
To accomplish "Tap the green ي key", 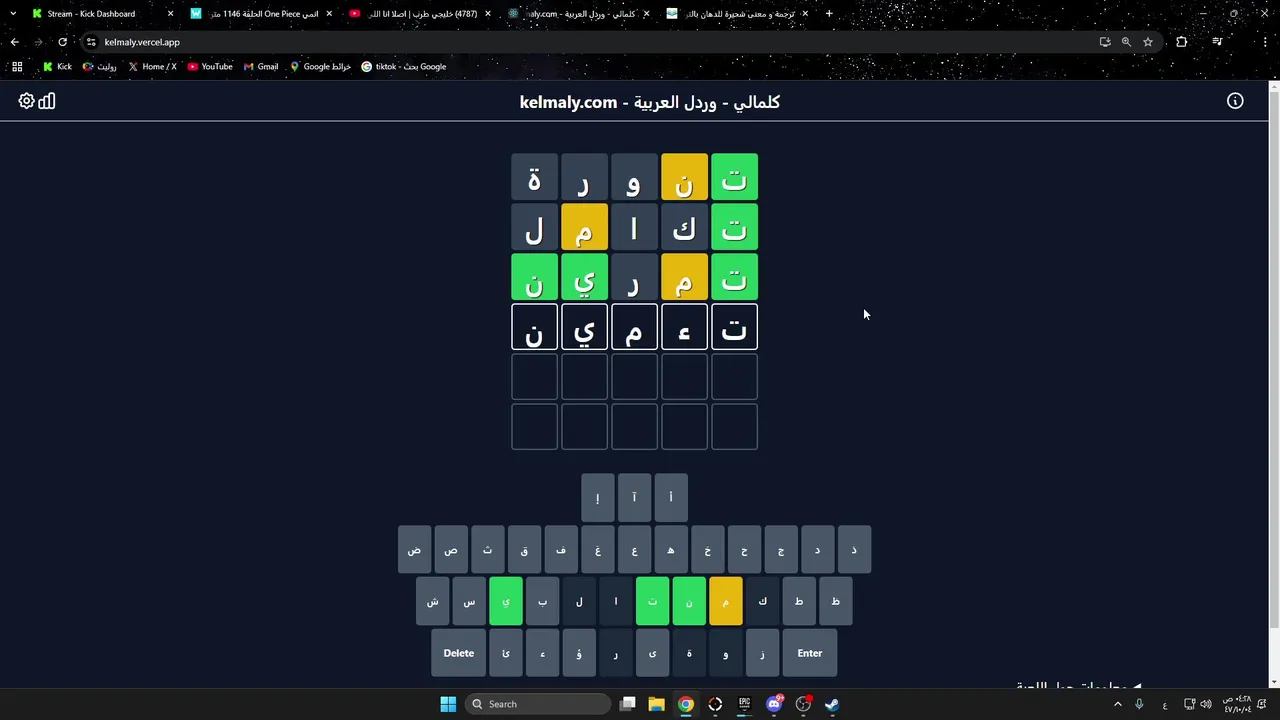I will click(x=506, y=601).
